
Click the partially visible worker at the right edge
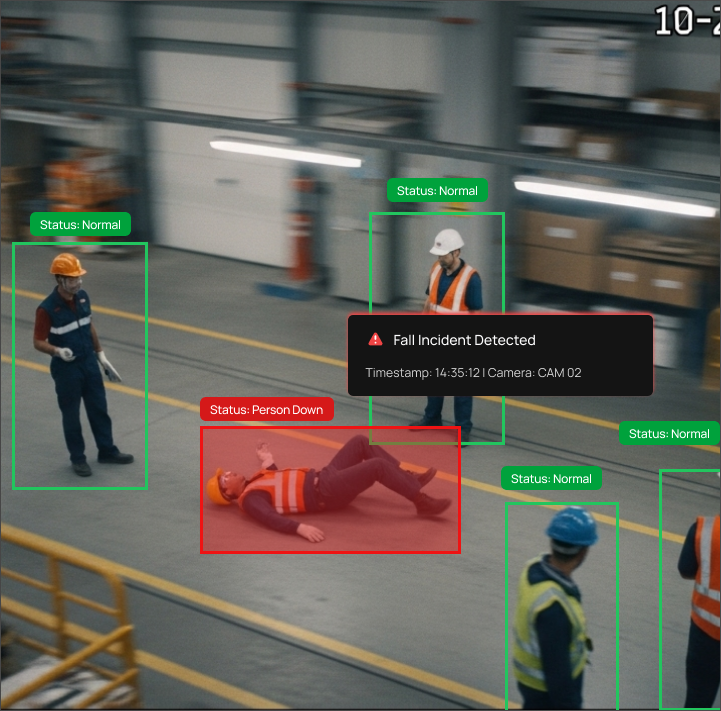pos(703,580)
